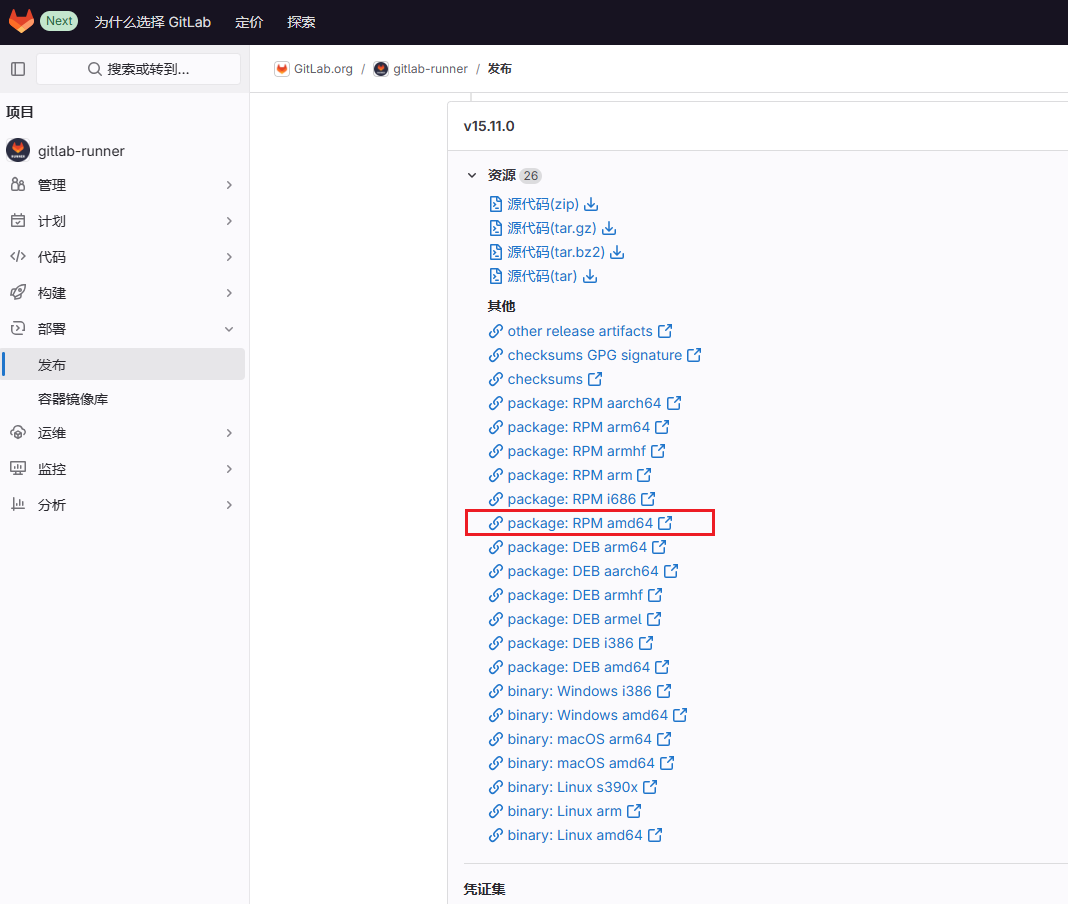Screen dimensions: 1068x904
Task: Click the gitlab-runner avatar in breadcrumb
Action: point(381,69)
